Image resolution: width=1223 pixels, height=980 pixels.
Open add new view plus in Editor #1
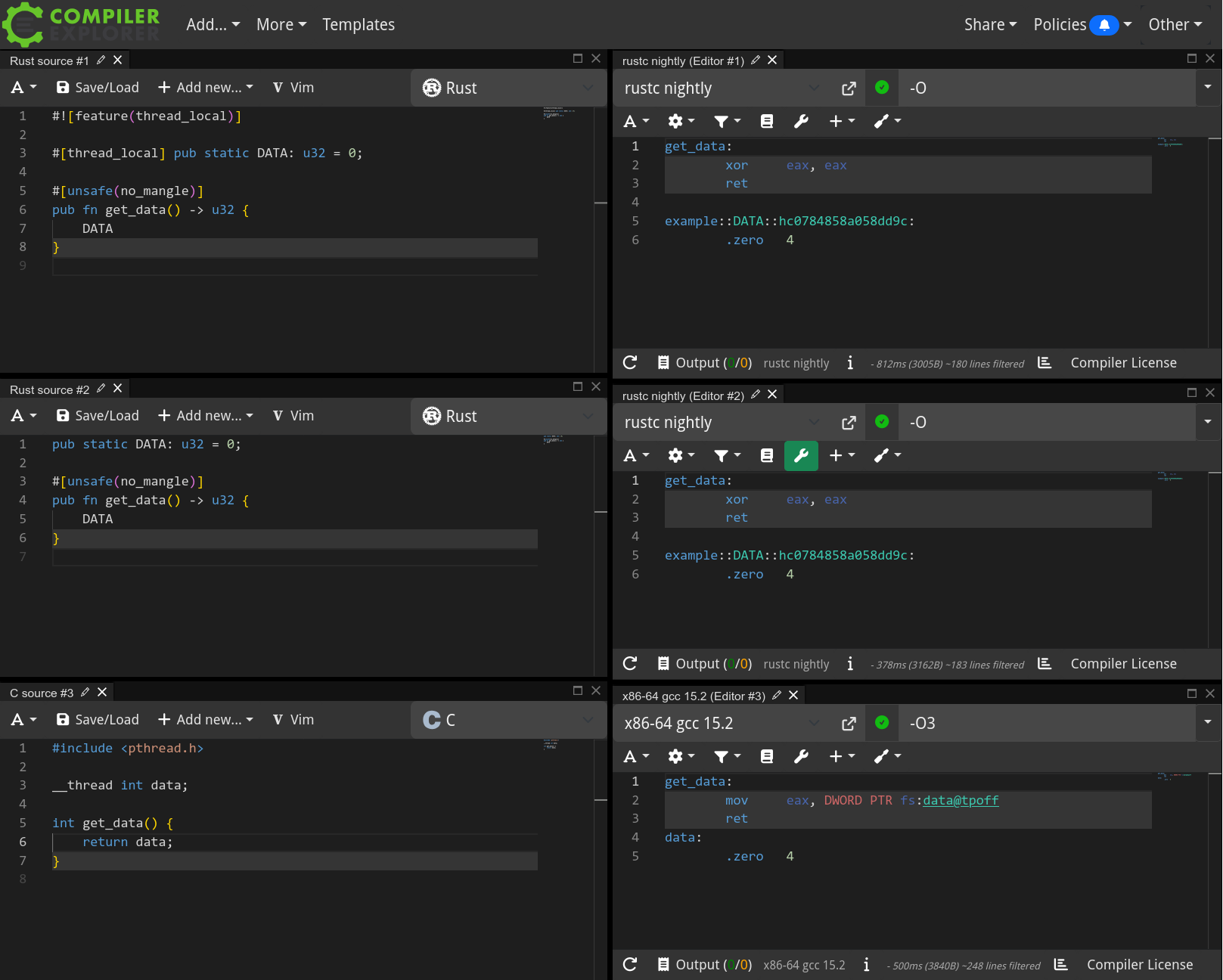(842, 121)
